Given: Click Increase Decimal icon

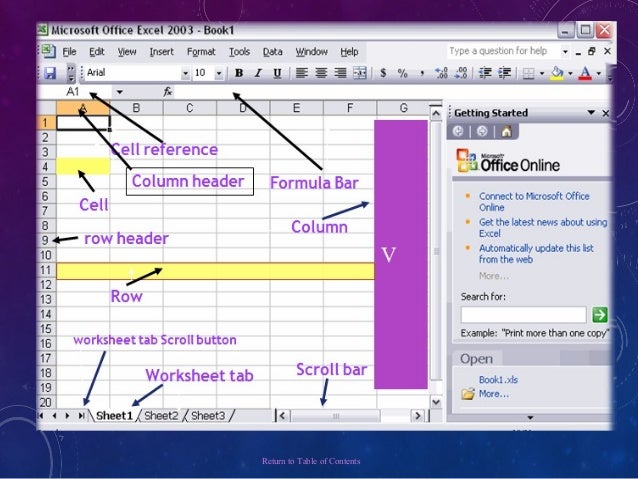Looking at the screenshot, I should coord(441,73).
